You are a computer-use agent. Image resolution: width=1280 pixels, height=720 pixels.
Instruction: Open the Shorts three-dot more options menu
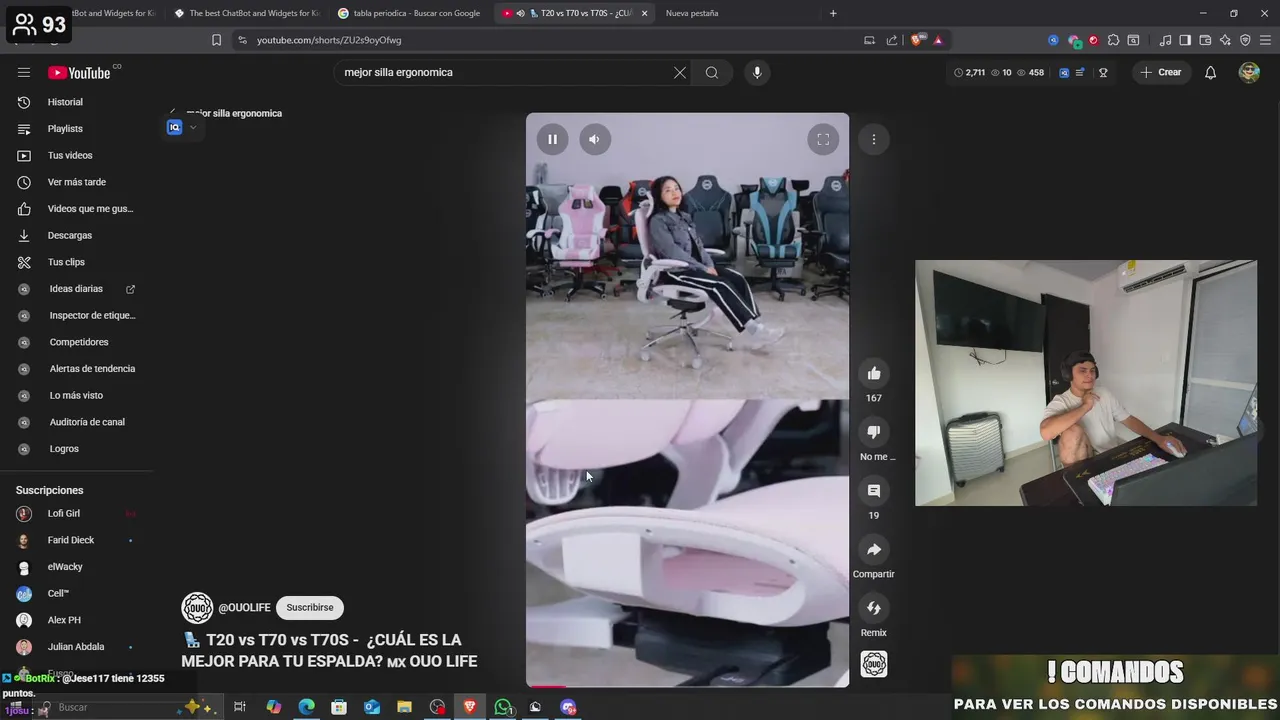coord(874,140)
